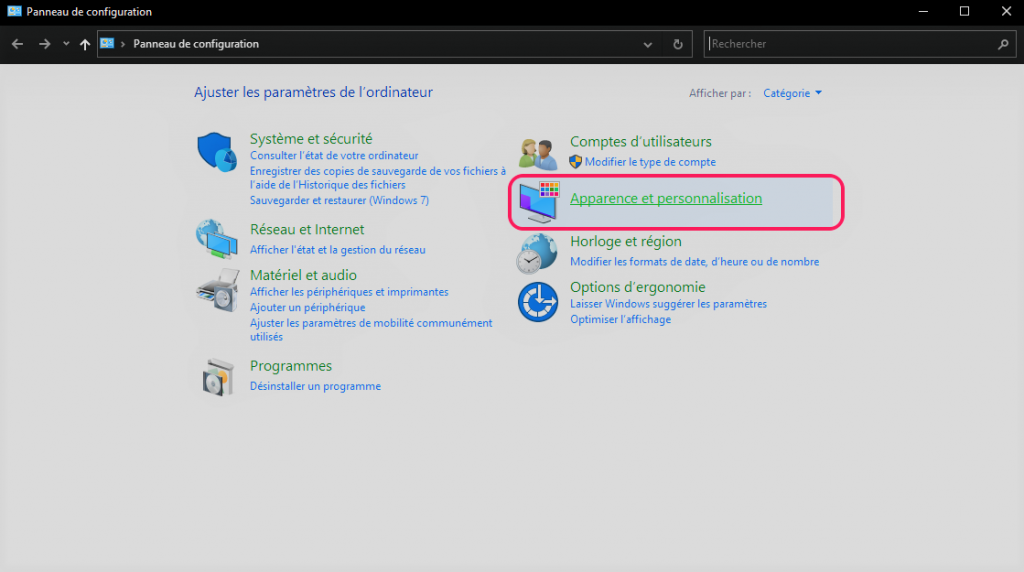
Task: Maximize the Panneau de configuration window
Action: coord(964,12)
